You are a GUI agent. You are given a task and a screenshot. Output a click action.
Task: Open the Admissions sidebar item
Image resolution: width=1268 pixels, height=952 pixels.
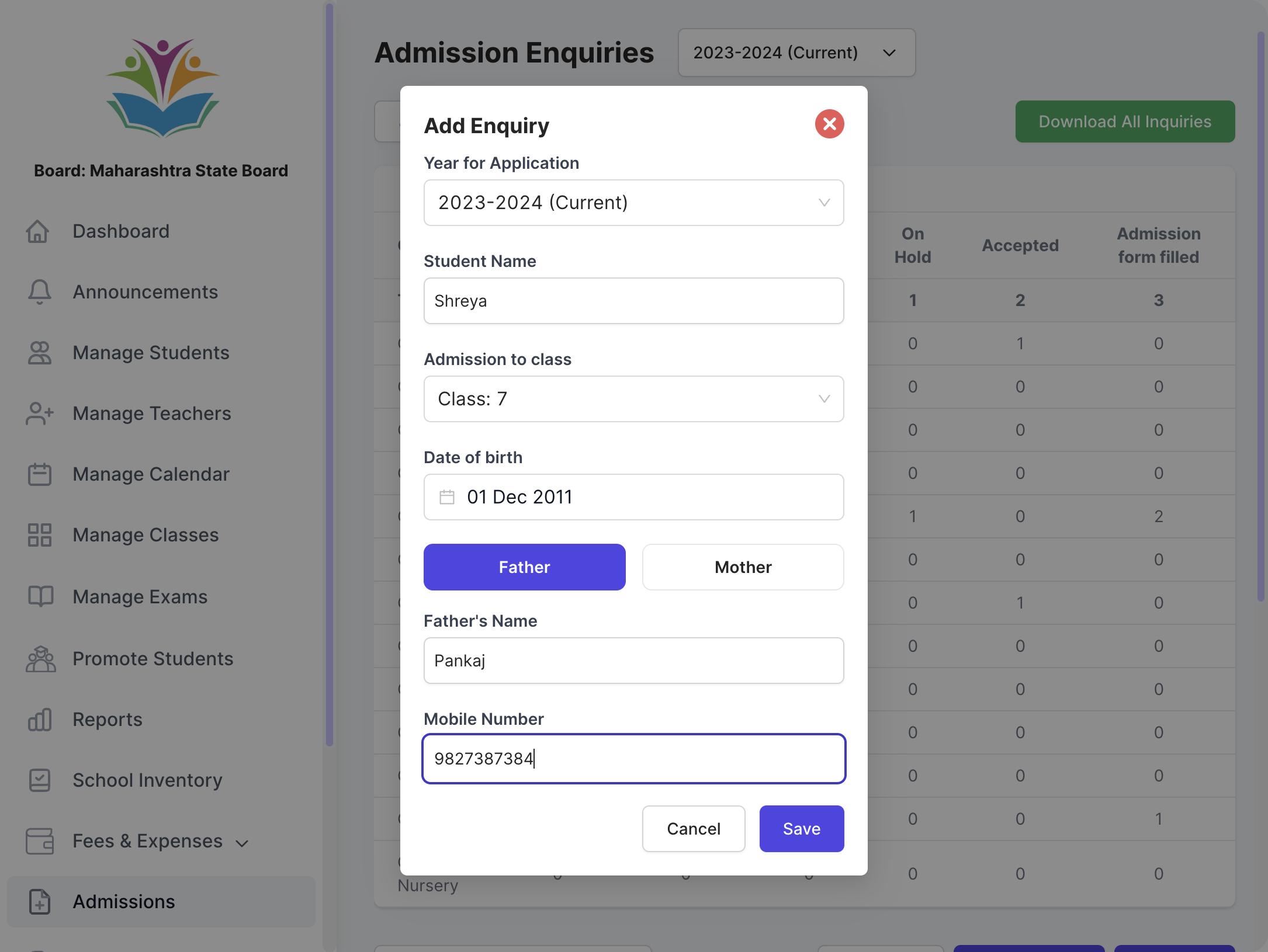point(161,902)
